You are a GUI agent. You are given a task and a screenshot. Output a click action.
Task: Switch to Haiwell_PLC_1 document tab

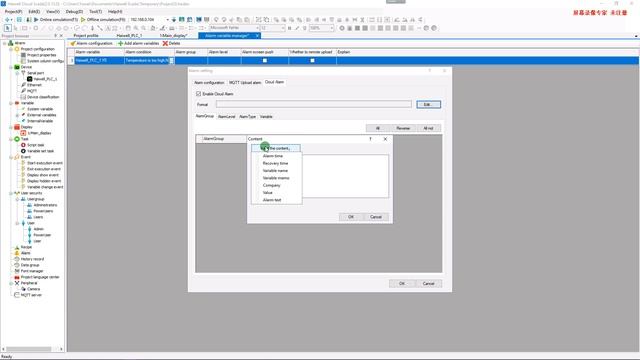129,36
